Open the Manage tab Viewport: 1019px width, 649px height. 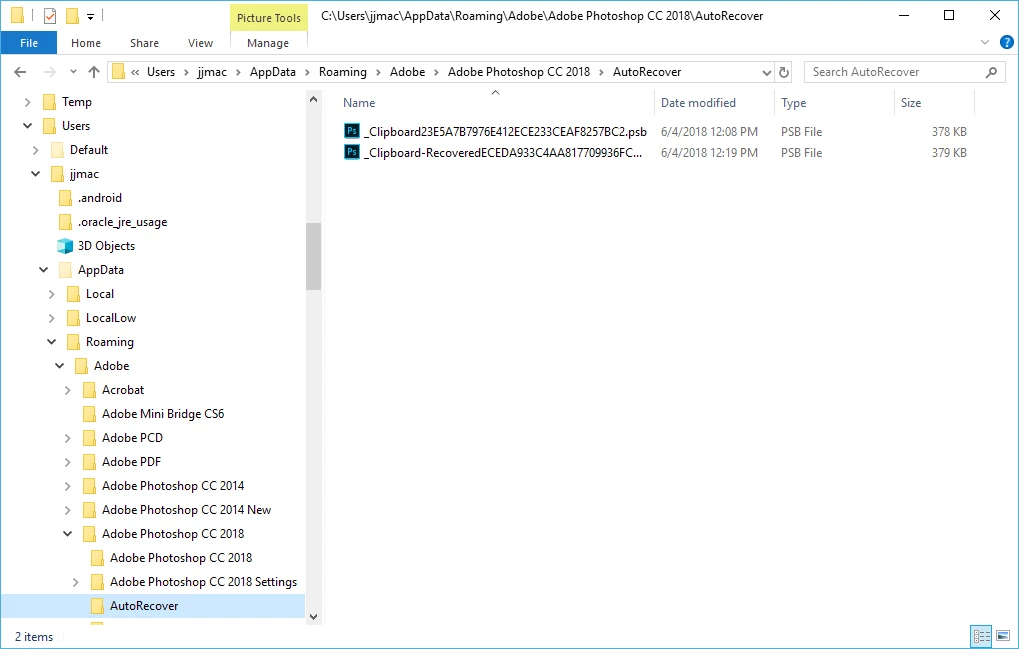(268, 43)
